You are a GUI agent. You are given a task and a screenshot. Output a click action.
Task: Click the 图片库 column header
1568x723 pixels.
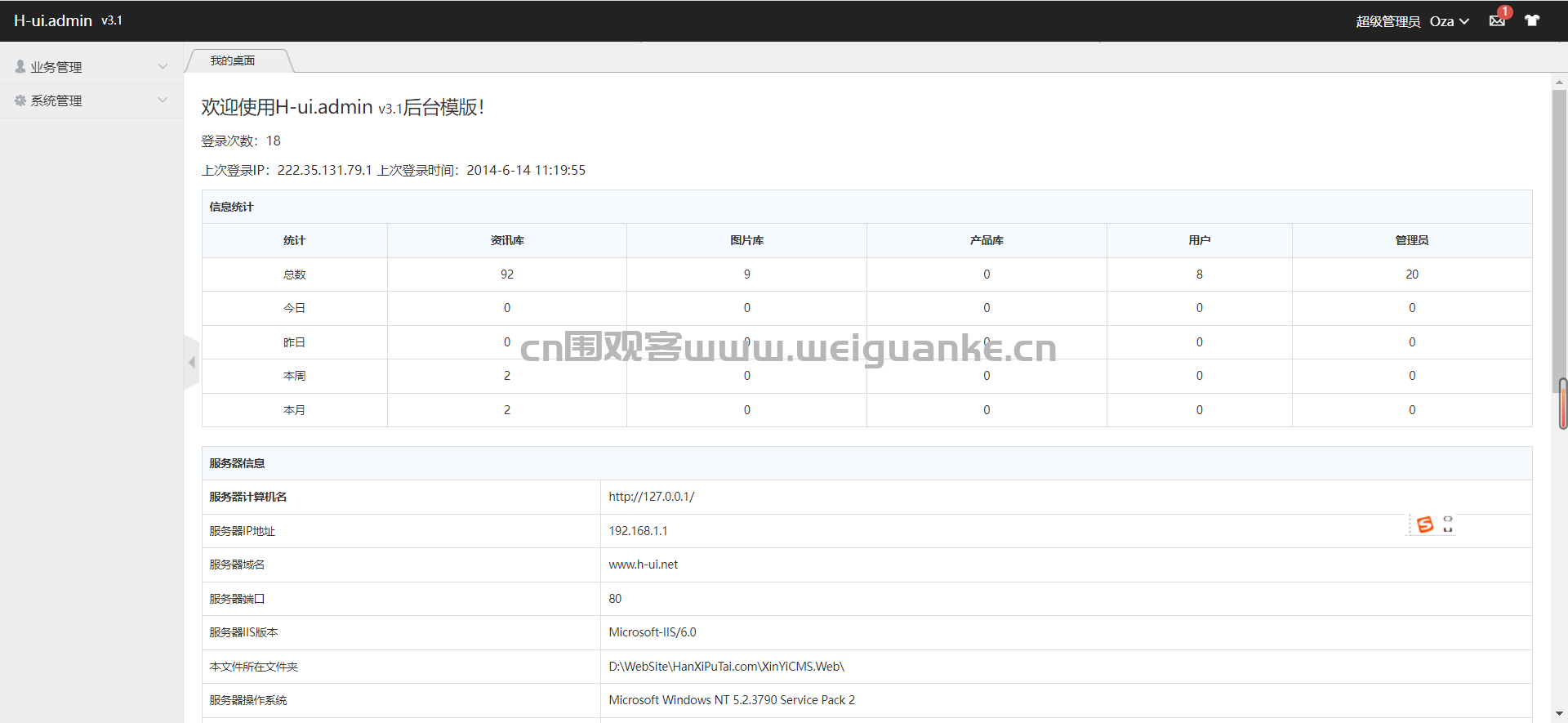tap(747, 240)
